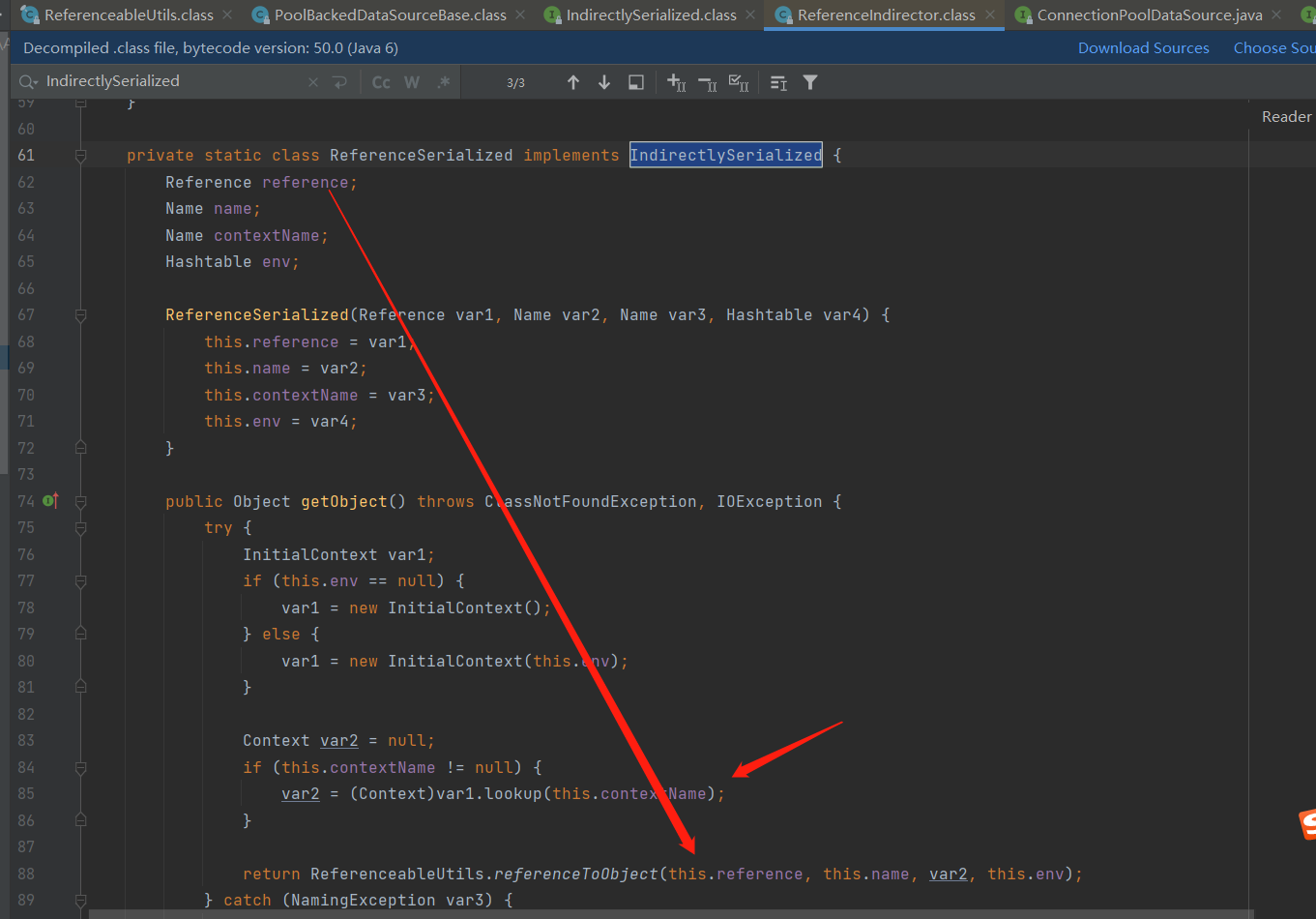Collapse ReferenceSerialized class fold at line 61
Screen dimensions: 1316x919
pos(81,155)
